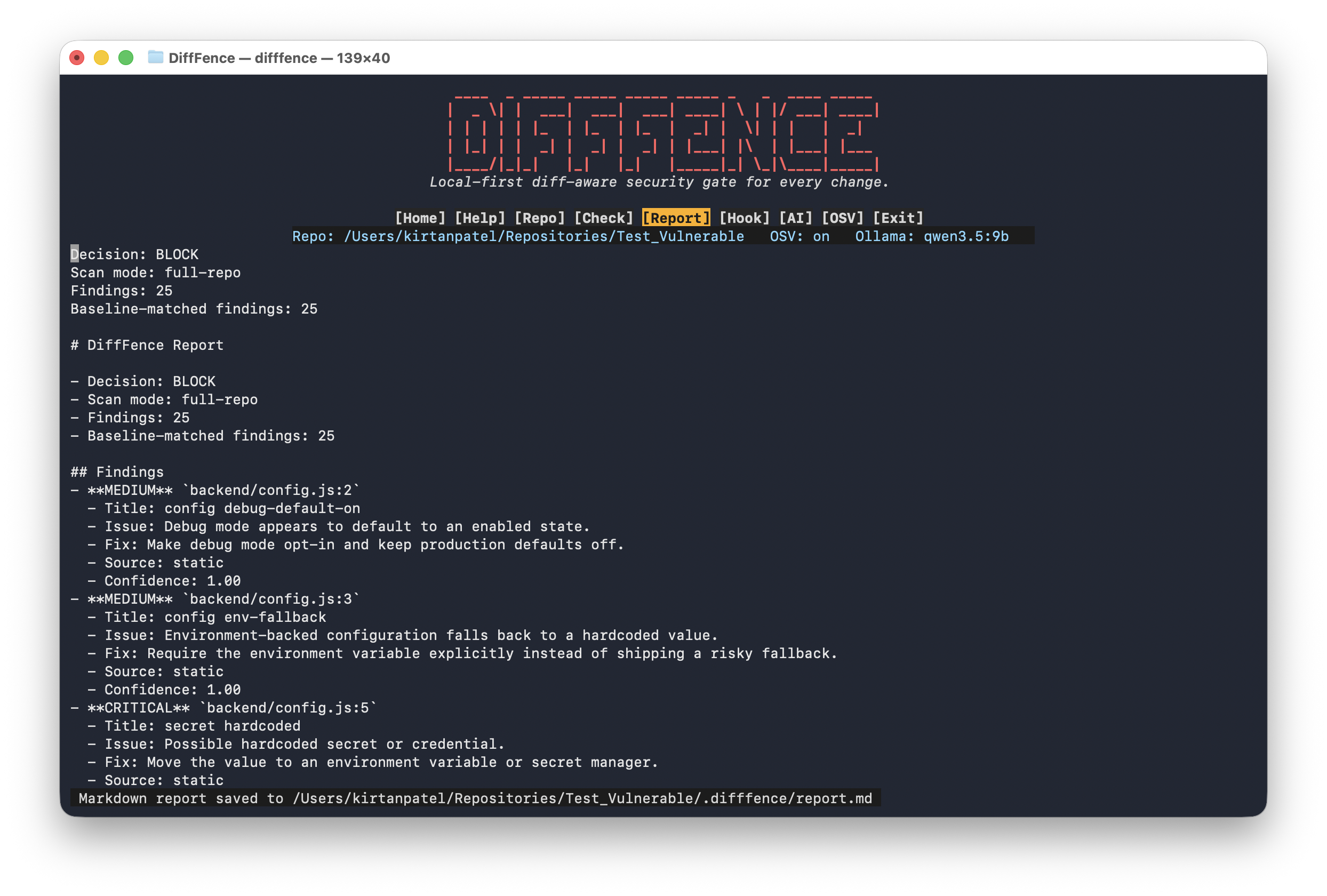This screenshot has width=1327, height=896.
Task: Click the green zoom window button
Action: tap(126, 58)
